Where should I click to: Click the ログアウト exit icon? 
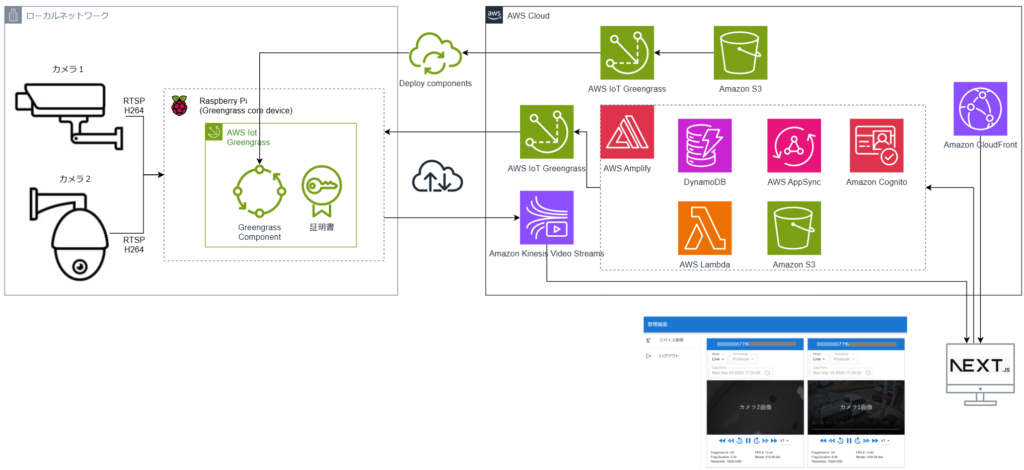point(648,356)
